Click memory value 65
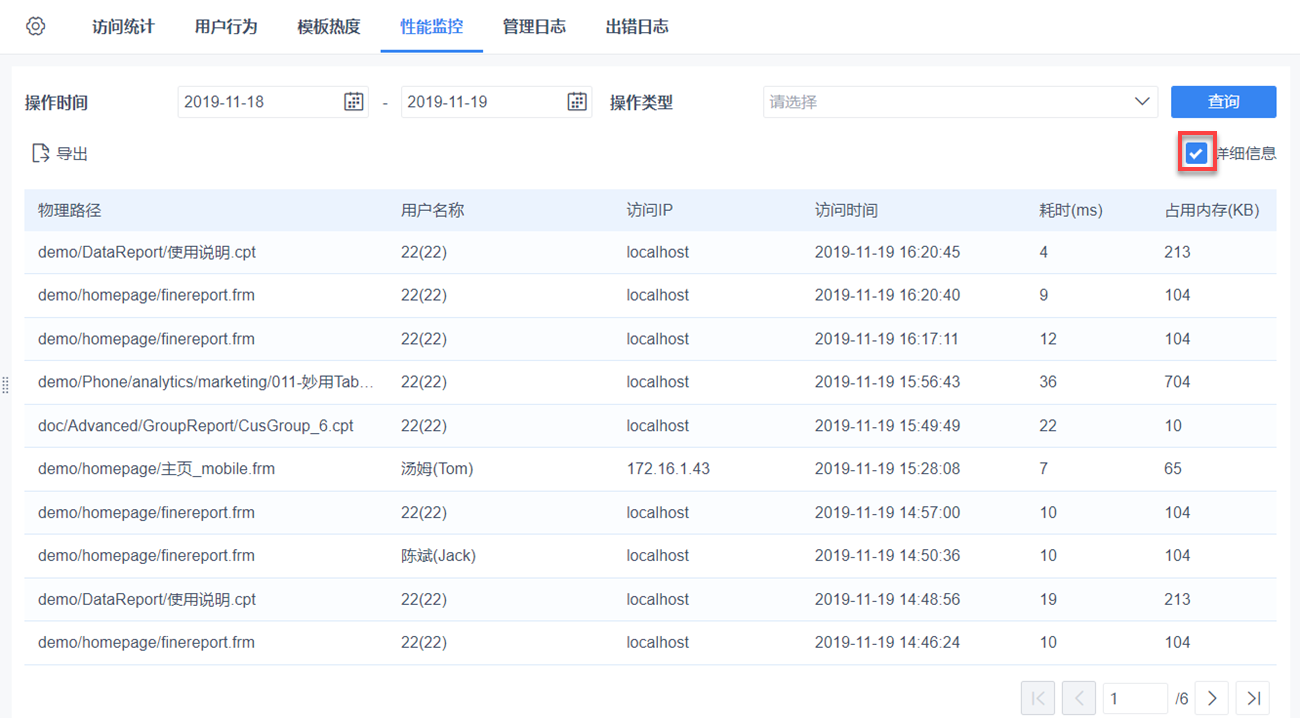 pyautogui.click(x=1173, y=468)
